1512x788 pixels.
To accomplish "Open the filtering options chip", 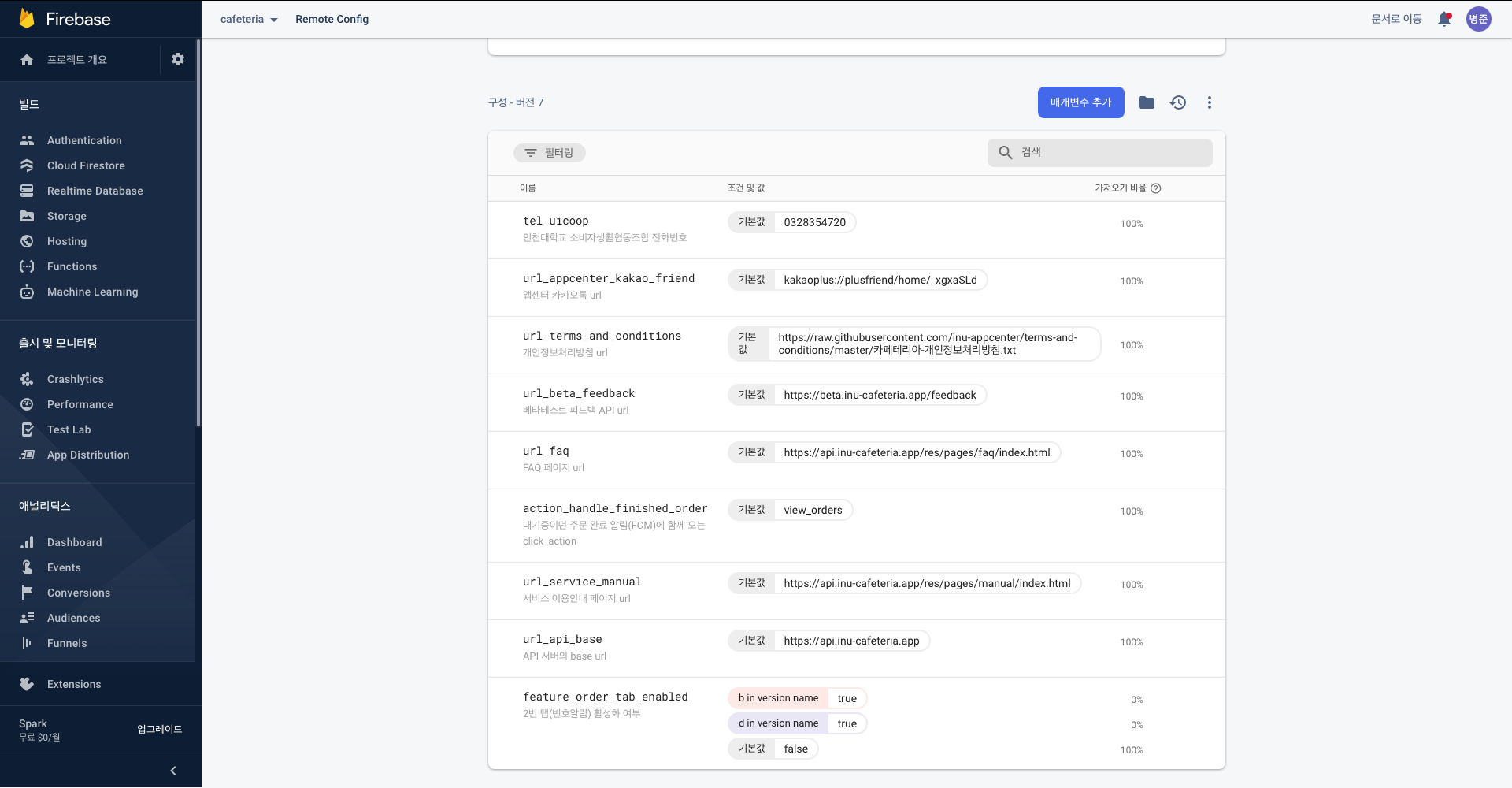I will (550, 153).
